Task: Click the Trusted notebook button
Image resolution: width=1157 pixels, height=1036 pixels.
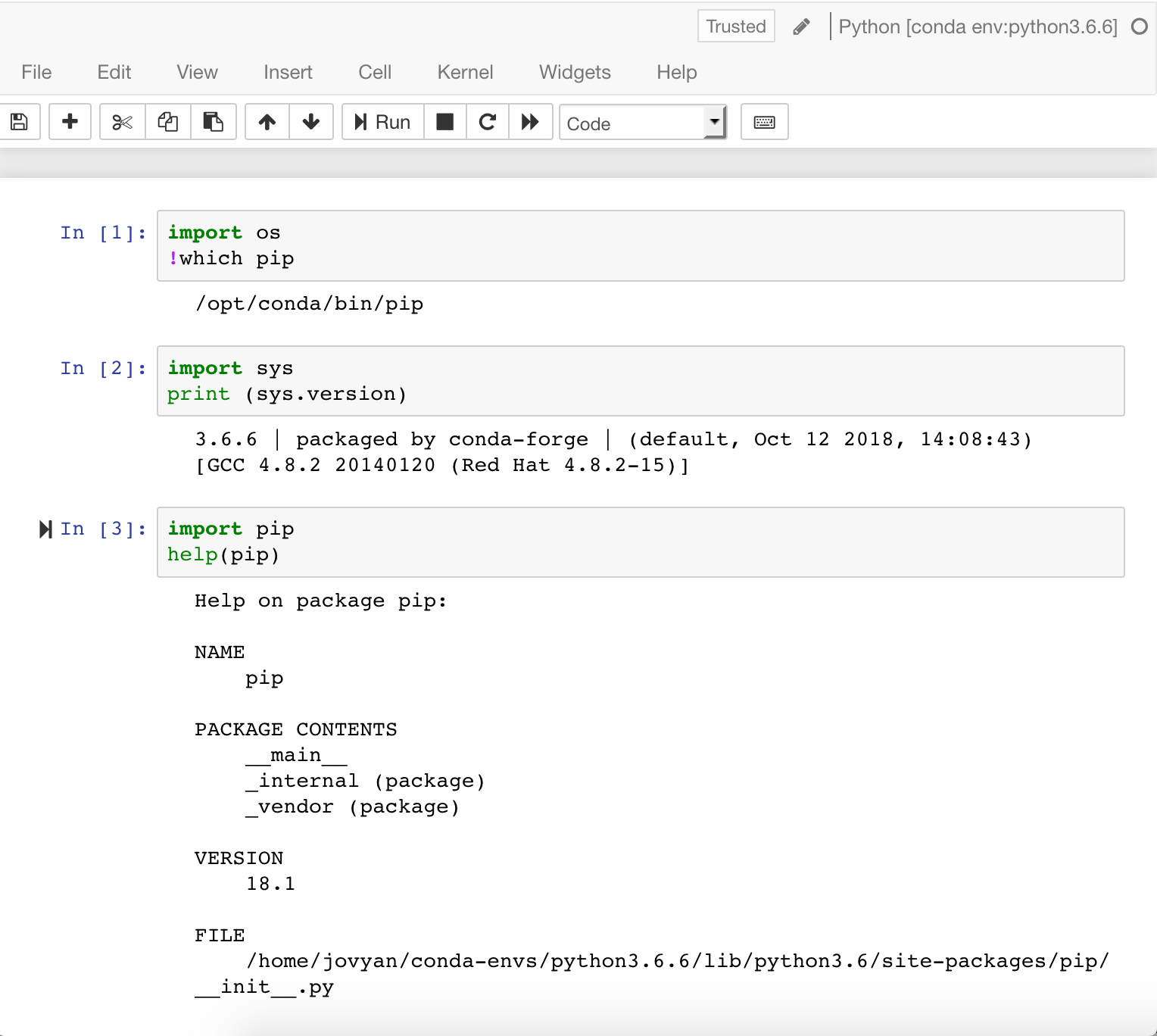Action: coord(735,26)
